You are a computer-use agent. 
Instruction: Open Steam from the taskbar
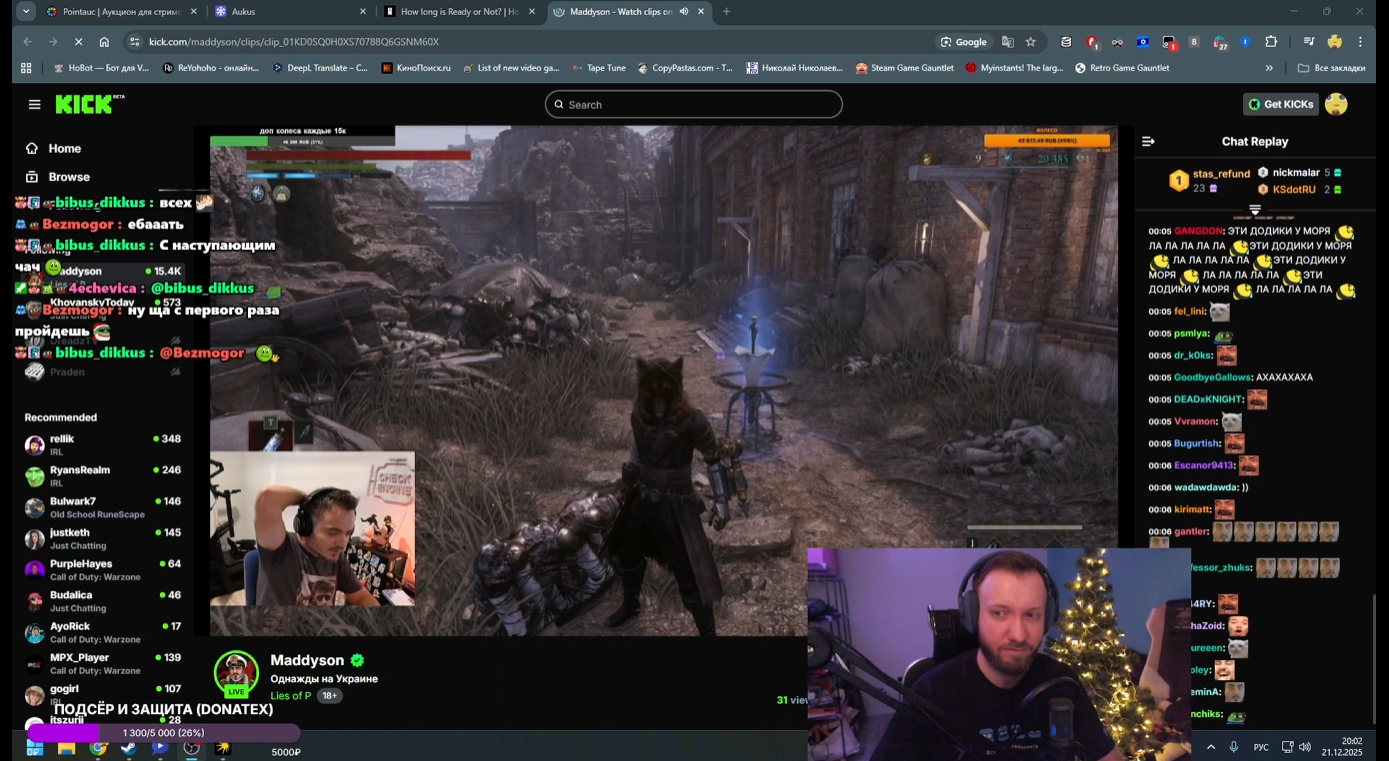click(129, 748)
